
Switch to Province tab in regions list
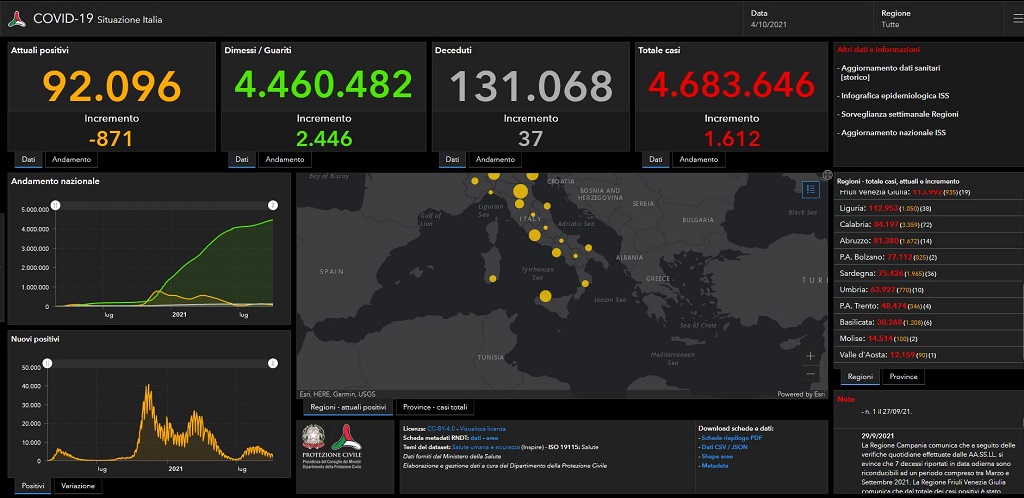[x=902, y=377]
